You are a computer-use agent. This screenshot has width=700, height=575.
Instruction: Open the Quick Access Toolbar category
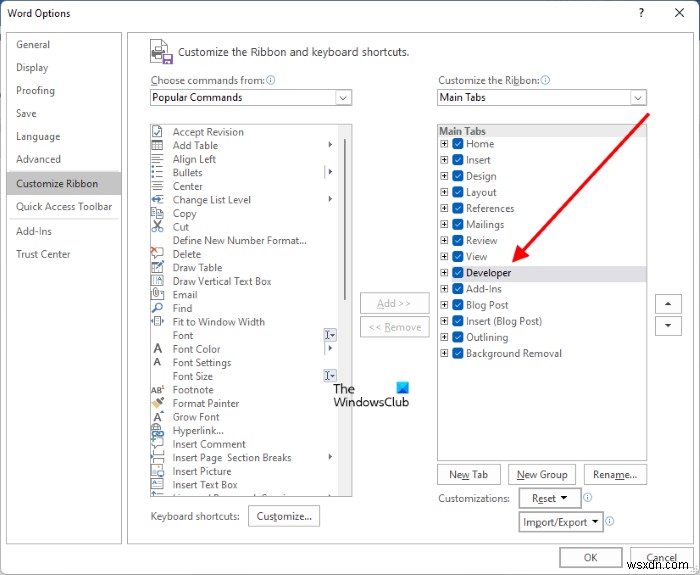(64, 206)
